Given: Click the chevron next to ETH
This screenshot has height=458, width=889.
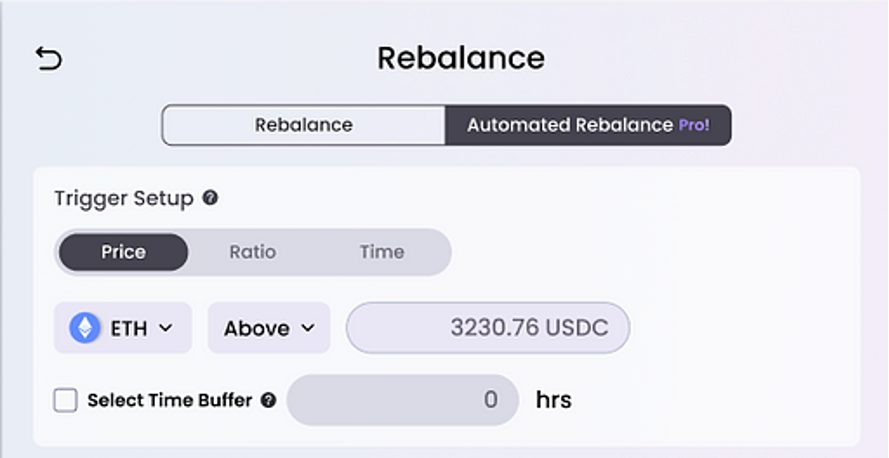Looking at the screenshot, I should (166, 328).
